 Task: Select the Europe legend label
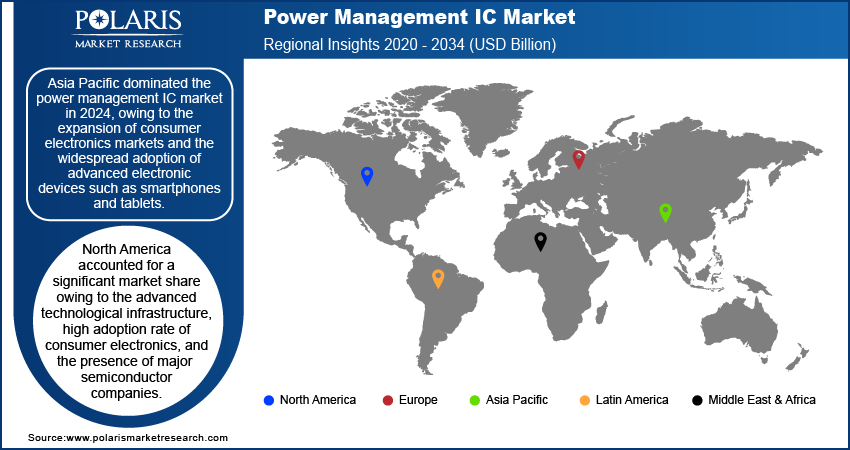[x=418, y=400]
